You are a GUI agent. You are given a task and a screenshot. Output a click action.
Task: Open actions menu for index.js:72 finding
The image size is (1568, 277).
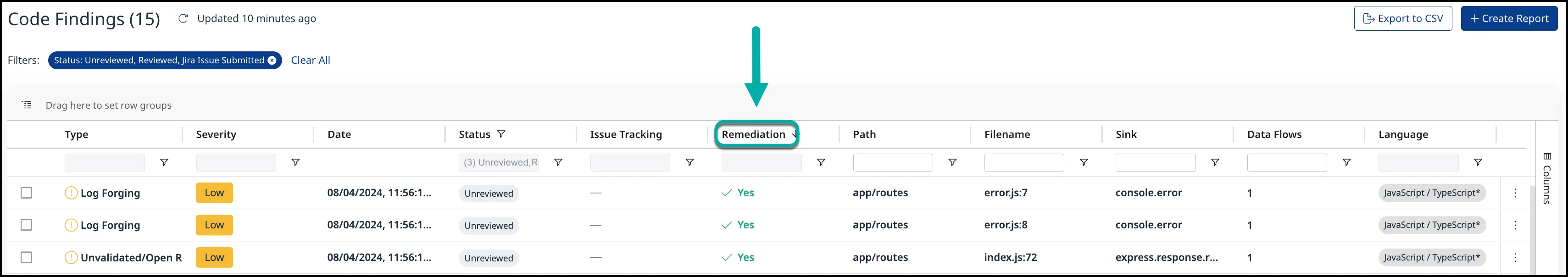[x=1516, y=257]
